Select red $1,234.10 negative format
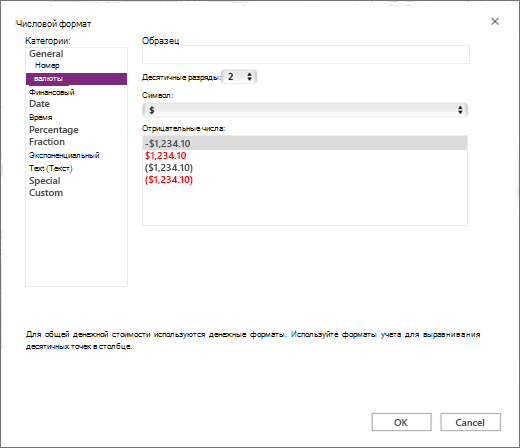This screenshot has width=520, height=448. (x=165, y=156)
